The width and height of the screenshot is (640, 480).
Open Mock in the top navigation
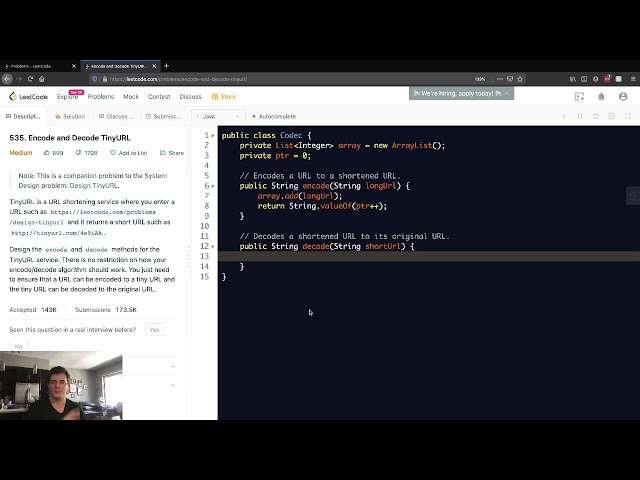(131, 97)
